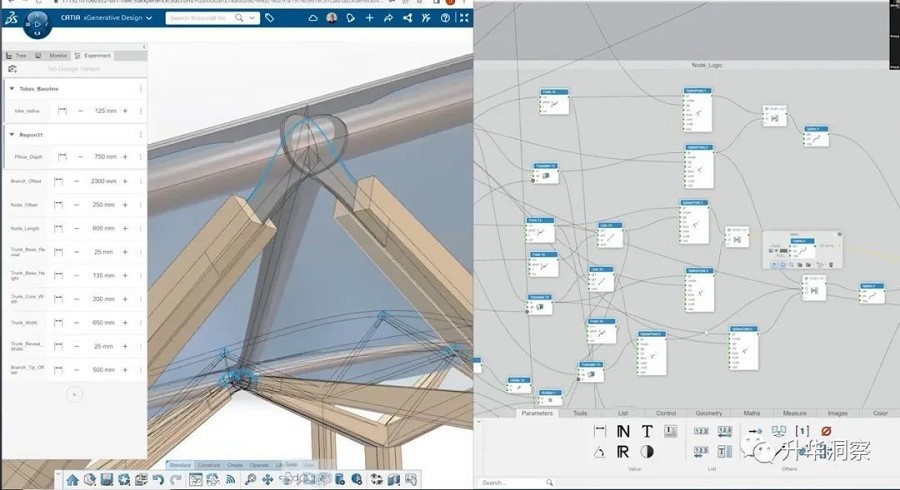Select the Boolean half-circle parameter icon
The image size is (900, 490).
click(647, 452)
